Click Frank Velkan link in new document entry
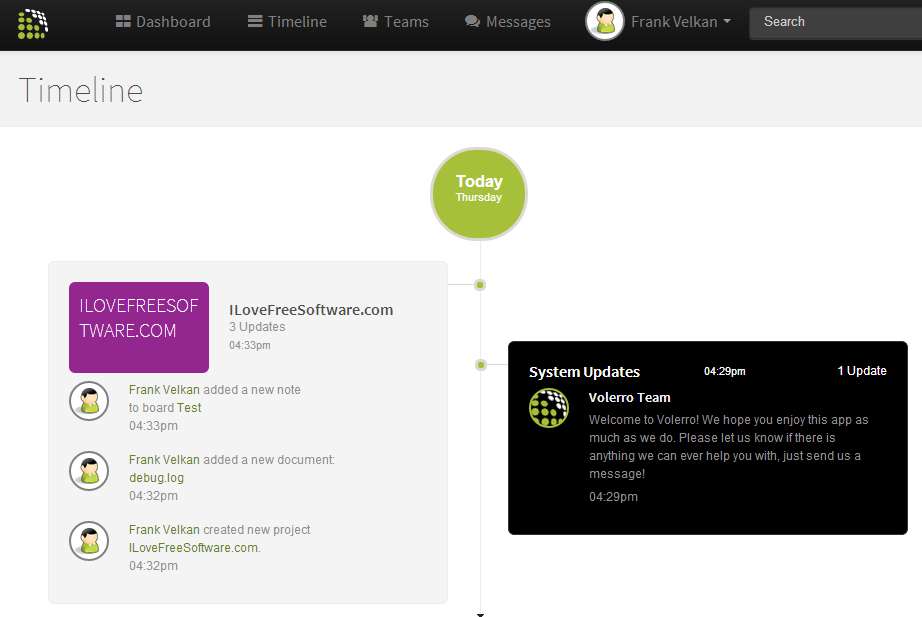Viewport: 922px width, 617px height. [x=164, y=460]
